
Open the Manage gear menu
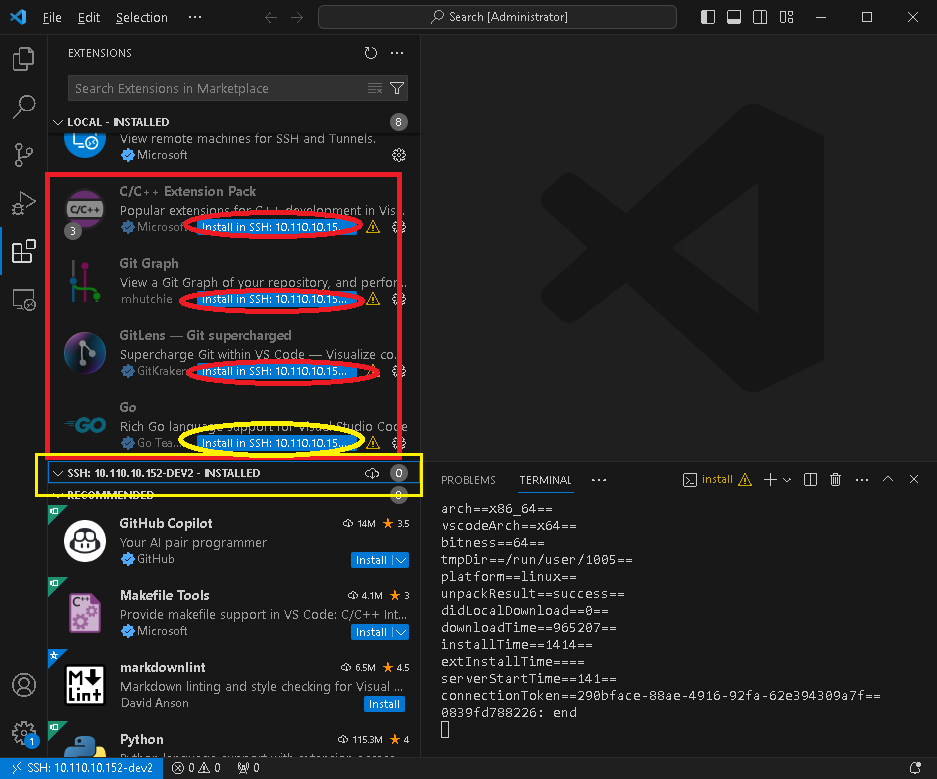pyautogui.click(x=24, y=733)
